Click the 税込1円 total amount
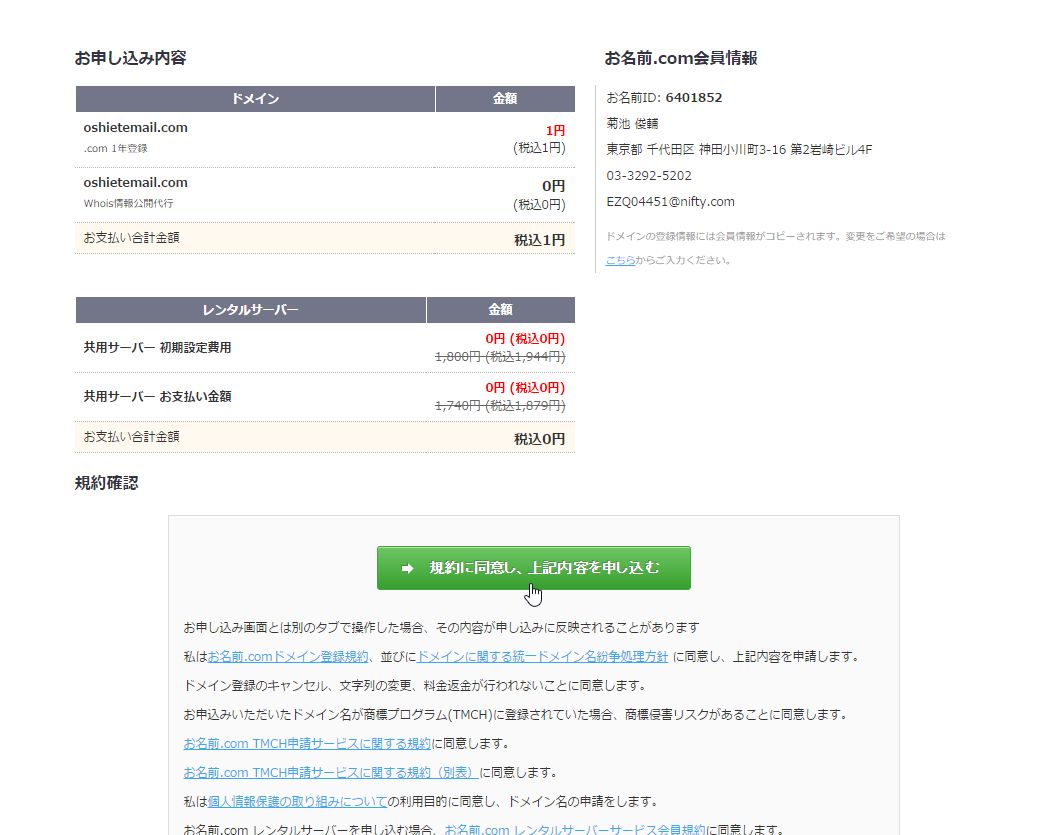This screenshot has width=1061, height=835. 539,240
